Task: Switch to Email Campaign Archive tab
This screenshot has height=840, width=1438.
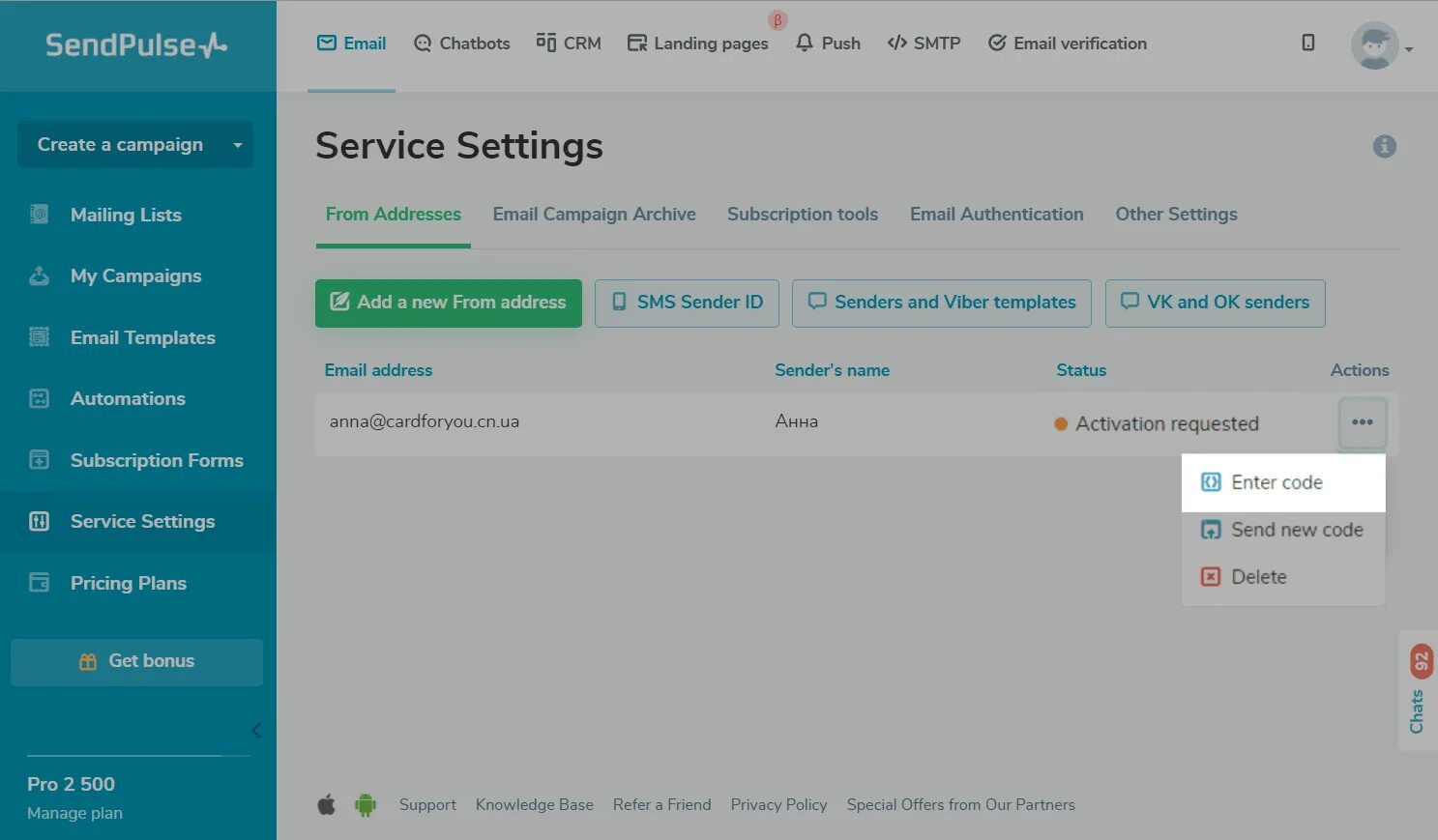Action: coord(594,215)
